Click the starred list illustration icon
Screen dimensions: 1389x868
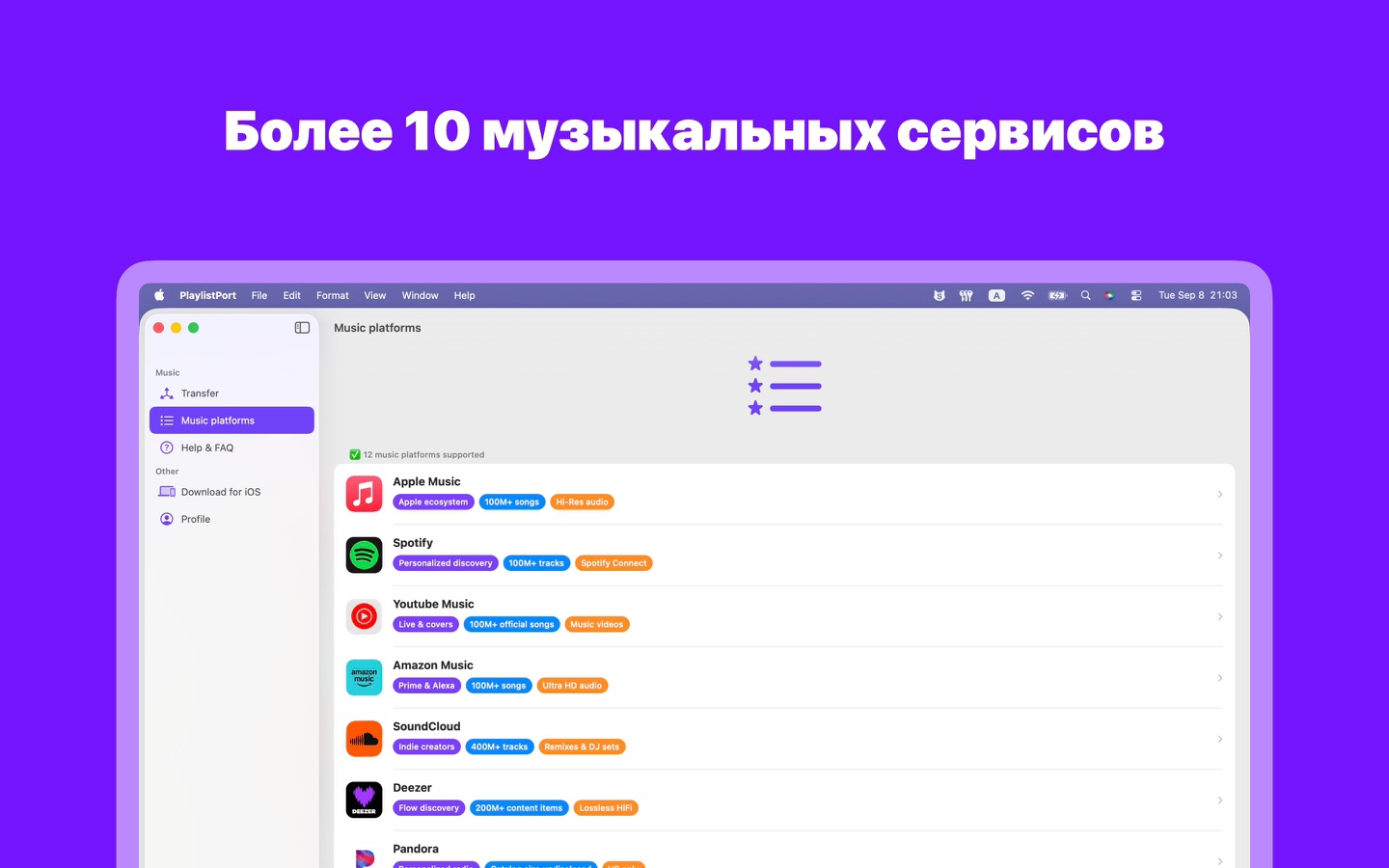coord(785,386)
